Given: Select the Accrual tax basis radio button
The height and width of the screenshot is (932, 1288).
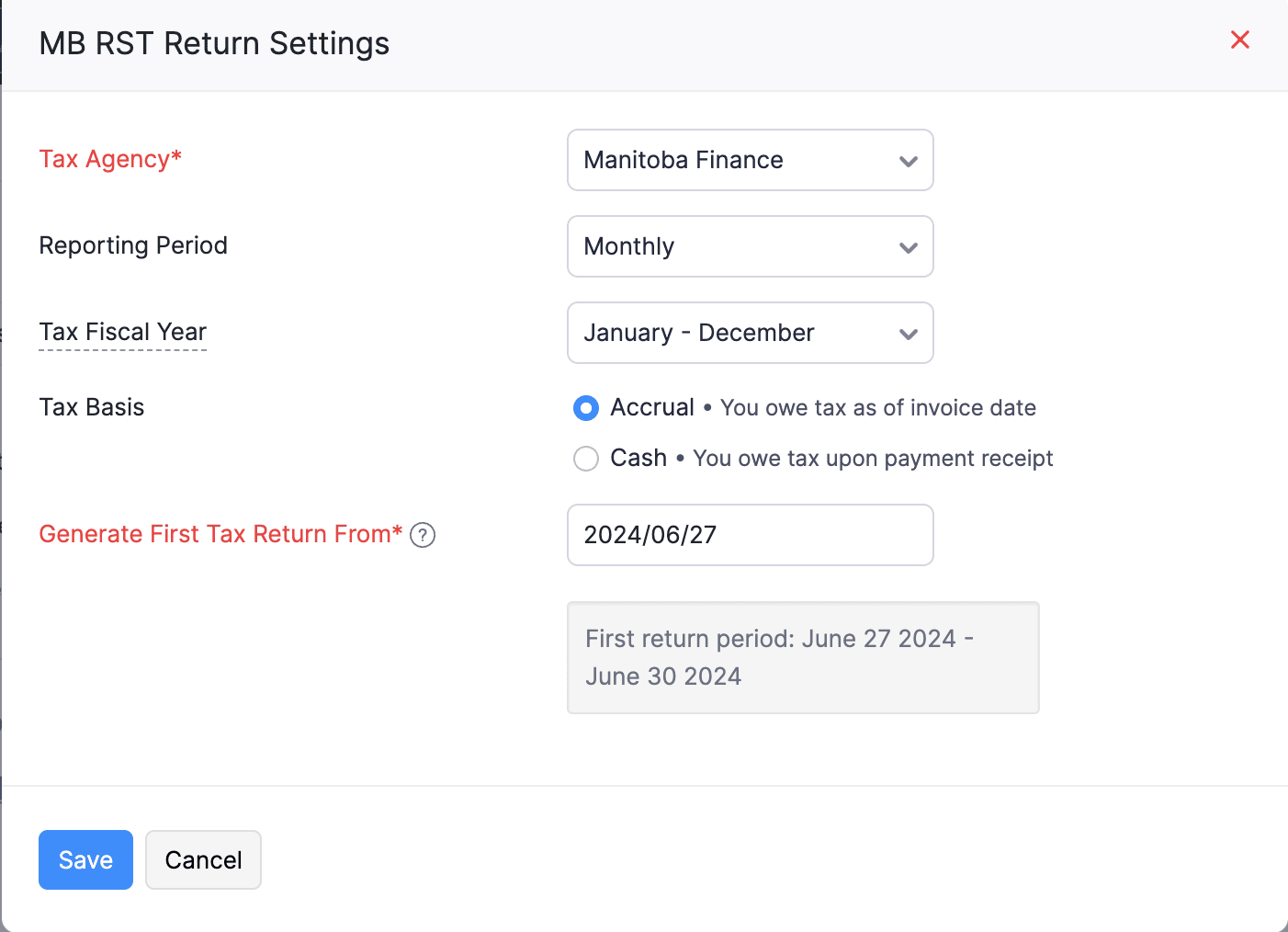Looking at the screenshot, I should point(586,408).
